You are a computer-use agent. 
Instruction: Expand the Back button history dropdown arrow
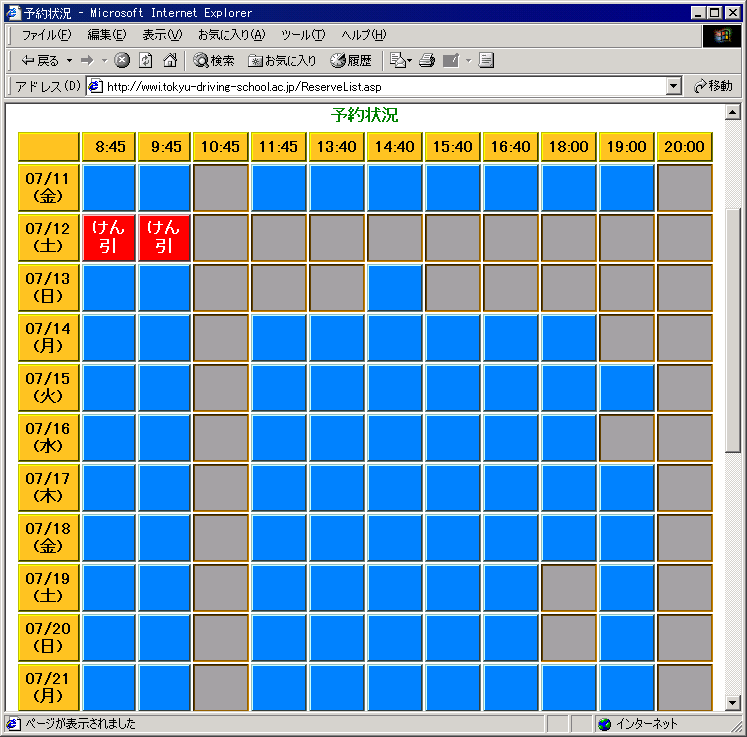pos(69,61)
